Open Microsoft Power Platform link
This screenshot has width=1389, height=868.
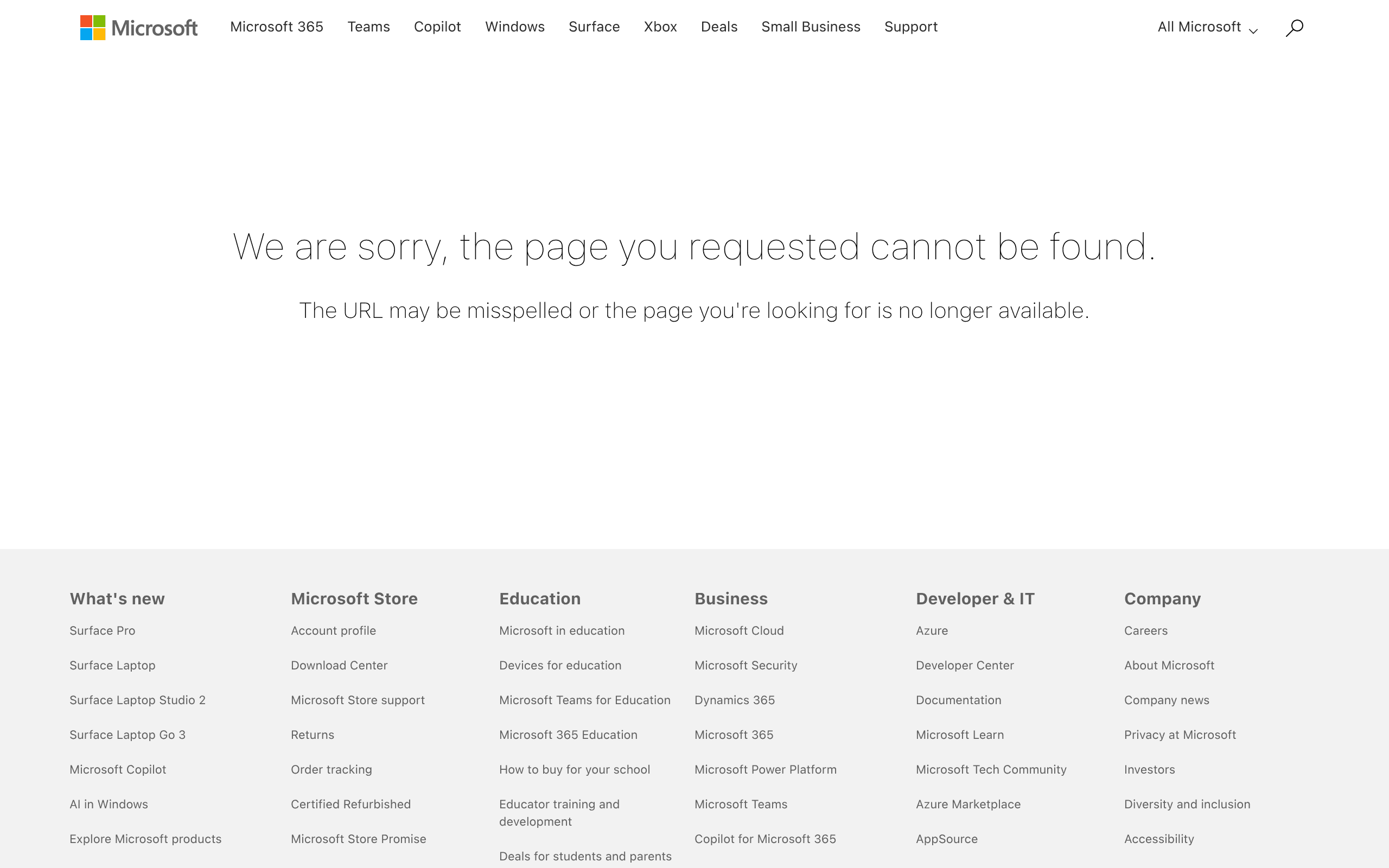point(766,769)
